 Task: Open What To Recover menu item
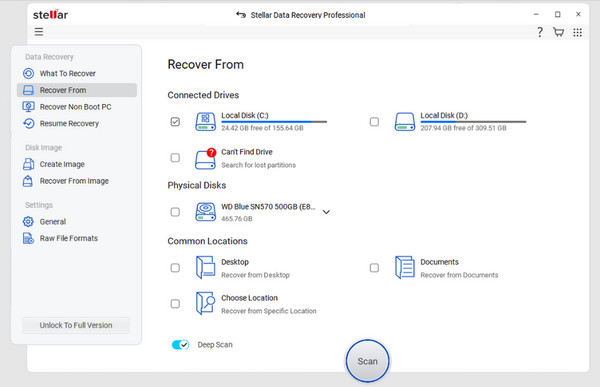pos(77,73)
